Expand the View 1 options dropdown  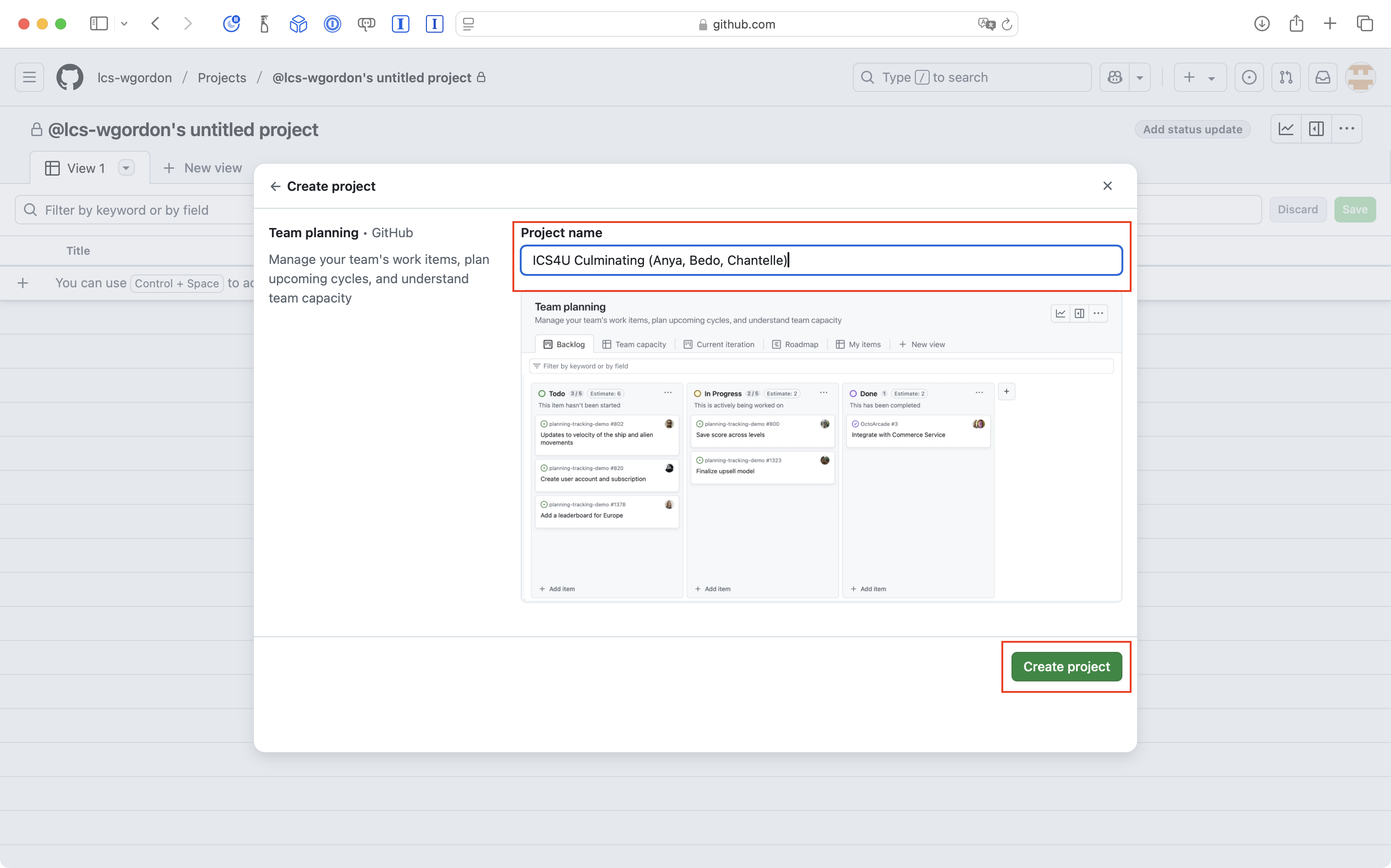point(126,168)
